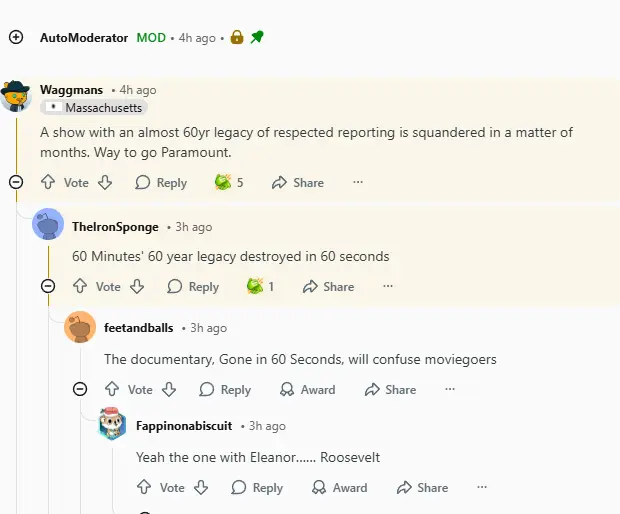Open TheIronSponge's avatar profile
This screenshot has width=620, height=514.
tap(48, 225)
